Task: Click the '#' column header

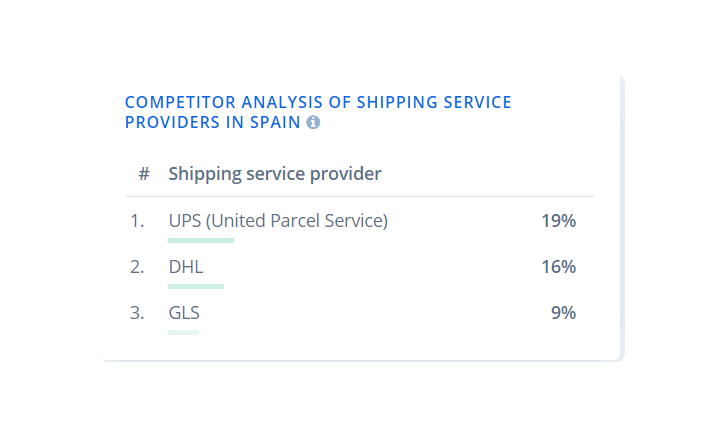Action: (x=144, y=174)
